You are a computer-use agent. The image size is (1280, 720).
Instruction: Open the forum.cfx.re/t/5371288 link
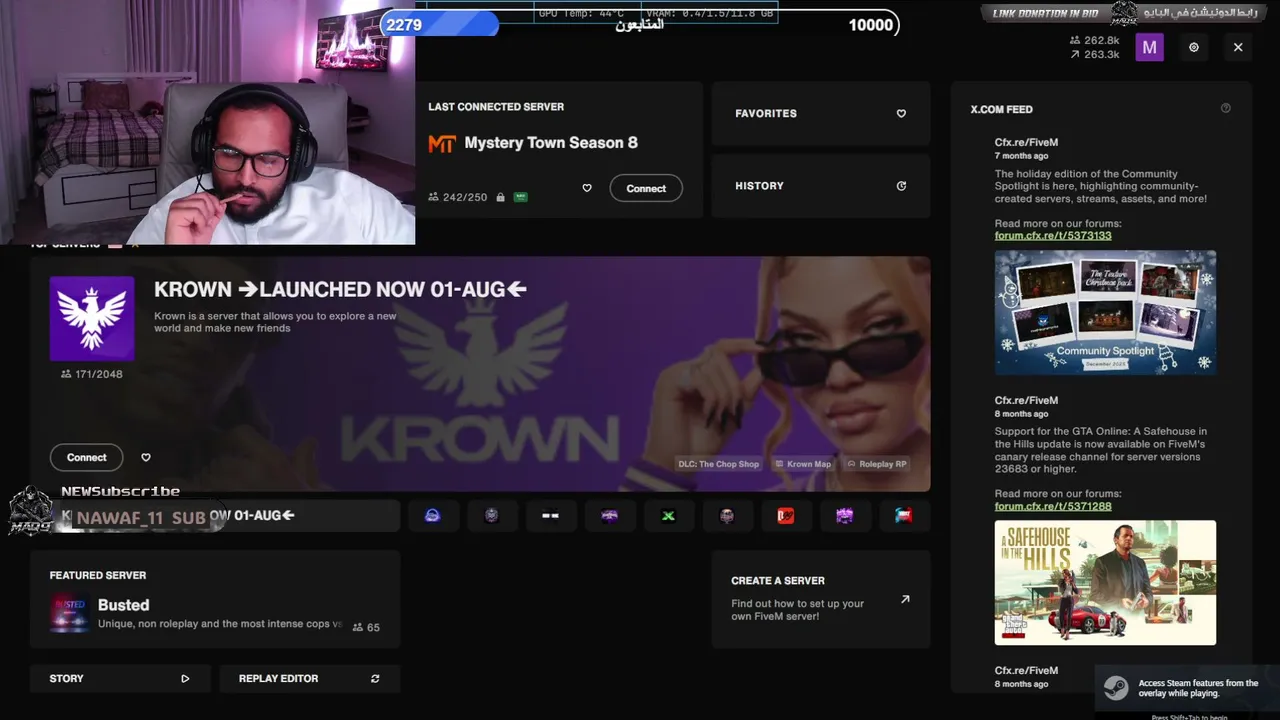click(1053, 506)
